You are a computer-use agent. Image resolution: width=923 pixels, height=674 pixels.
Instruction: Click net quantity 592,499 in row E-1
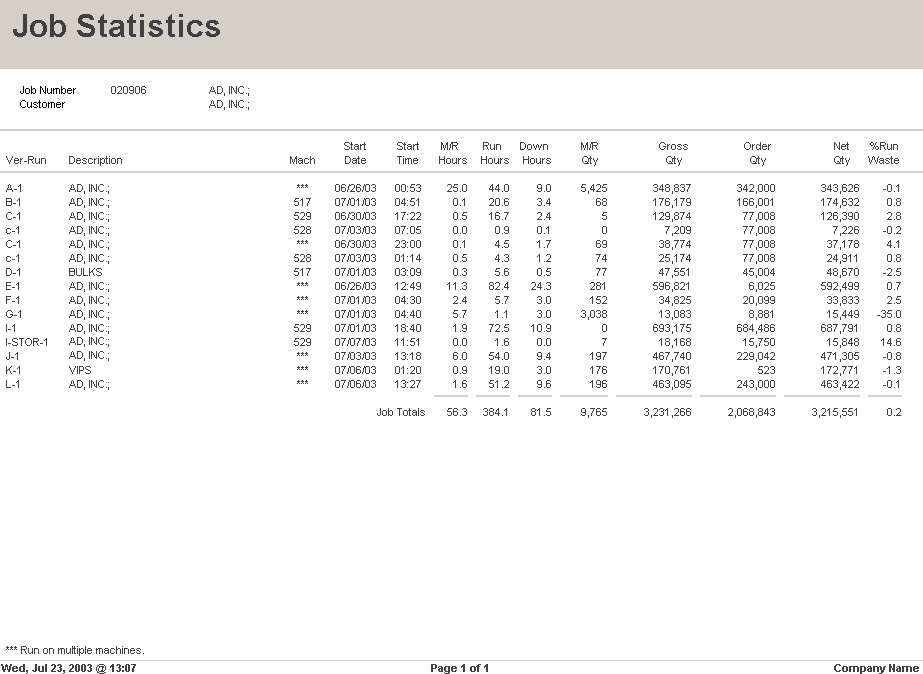pos(839,286)
